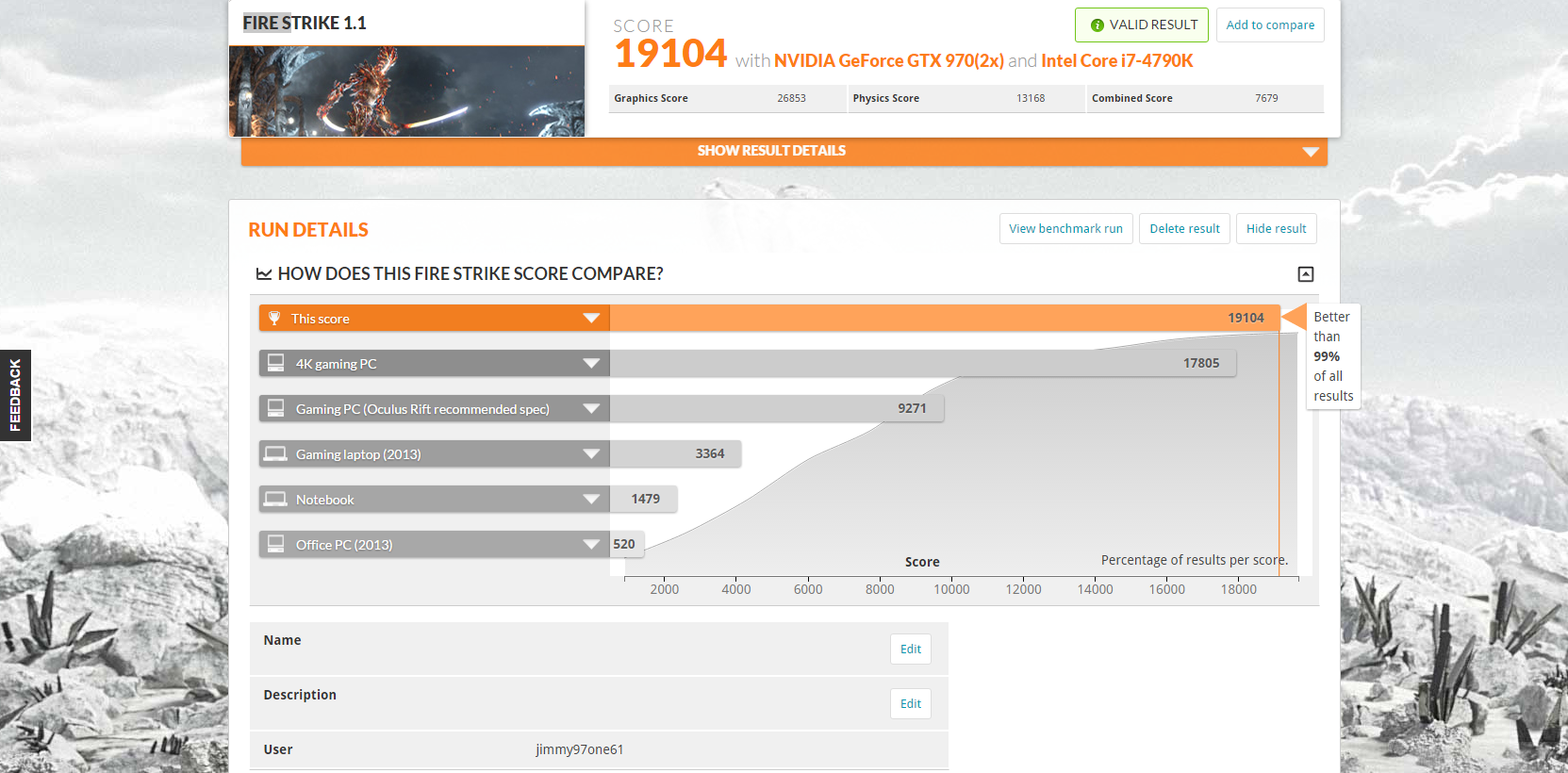Expand the Gaming PC Oculus Rift dropdown arrow
Viewport: 1568px width, 773px height.
pos(591,408)
